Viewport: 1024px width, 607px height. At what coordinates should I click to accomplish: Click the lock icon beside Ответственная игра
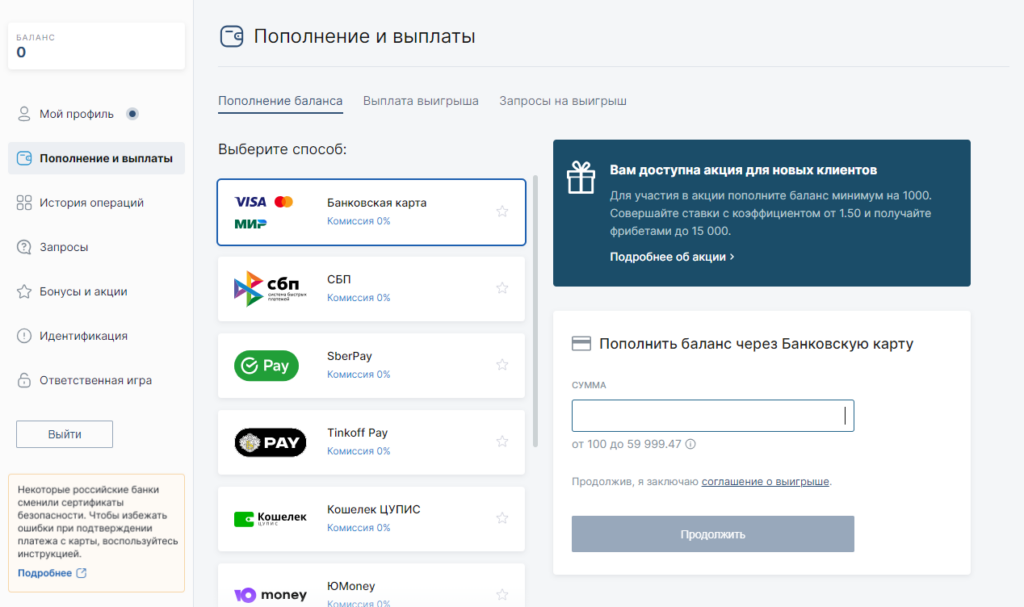pos(24,380)
